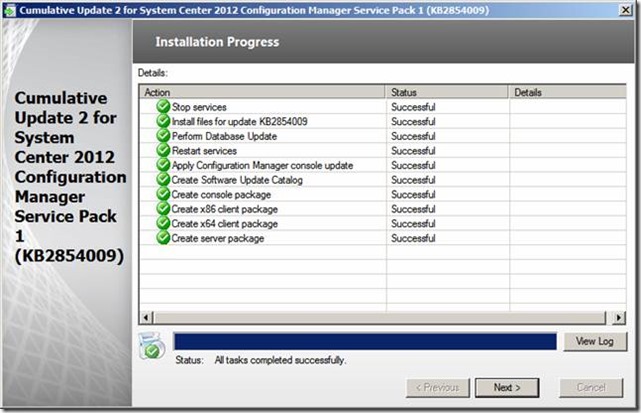Image resolution: width=641 pixels, height=413 pixels.
Task: Click the check icon beside Create console package
Action: click(x=163, y=194)
